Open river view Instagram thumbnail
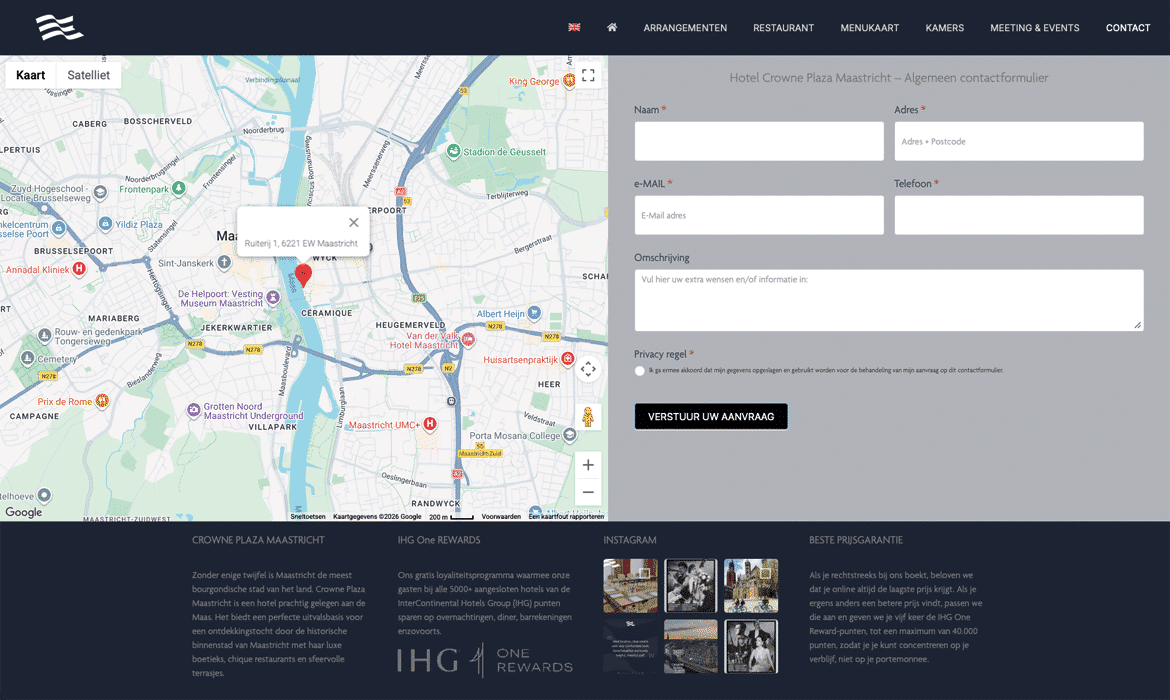 coord(691,646)
